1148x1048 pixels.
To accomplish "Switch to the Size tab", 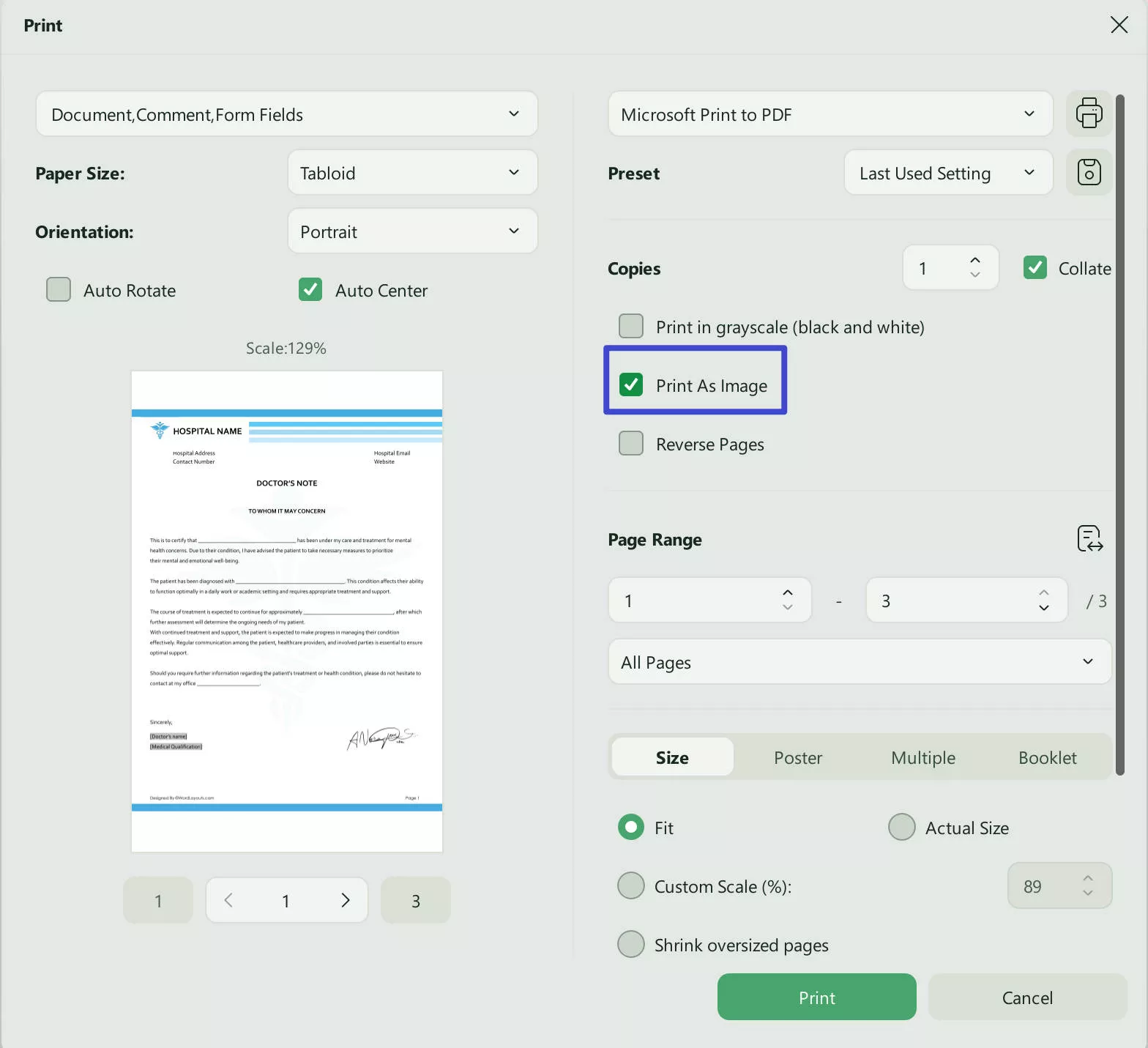I will (x=672, y=757).
